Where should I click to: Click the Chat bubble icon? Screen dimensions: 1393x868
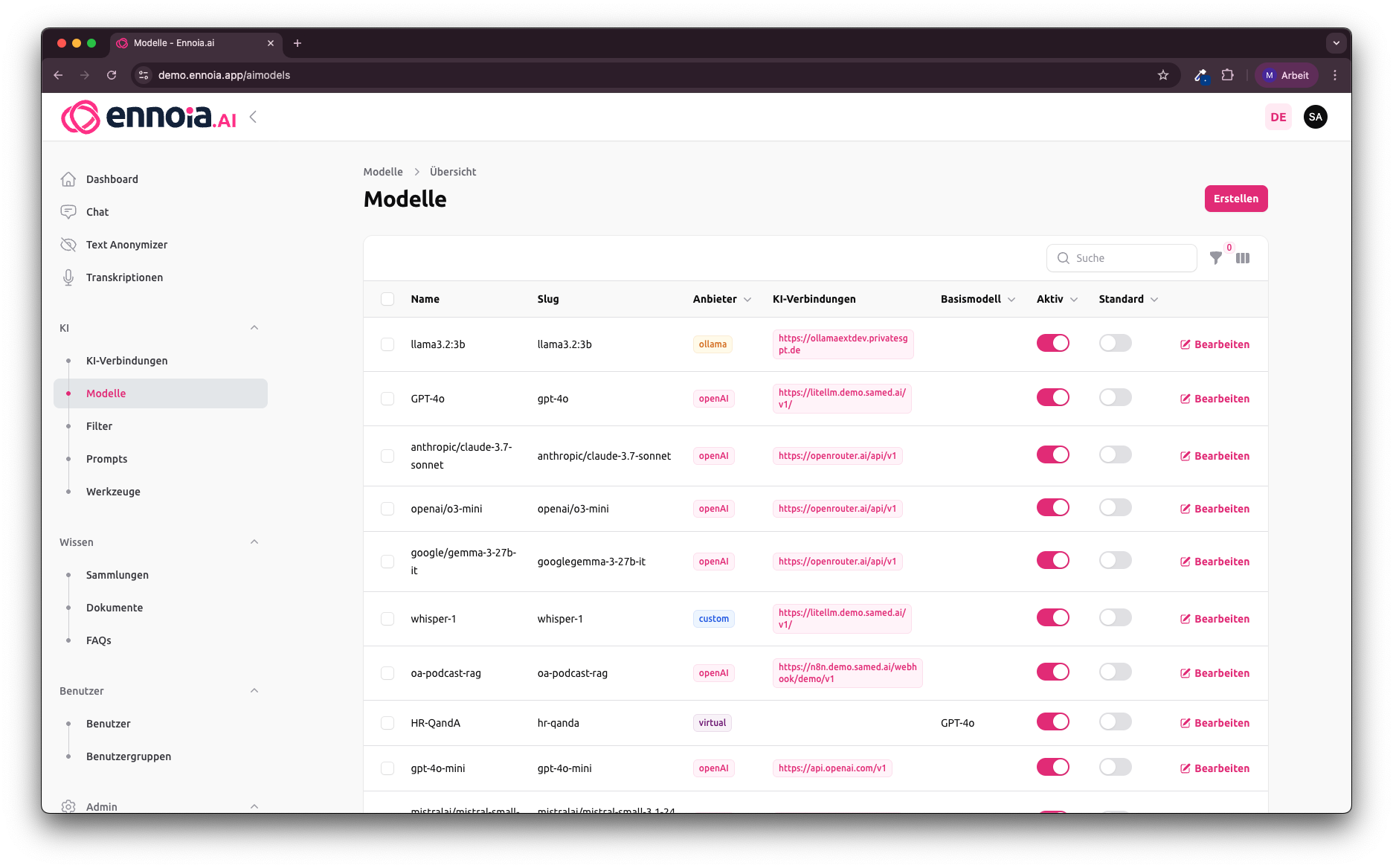[x=68, y=212]
